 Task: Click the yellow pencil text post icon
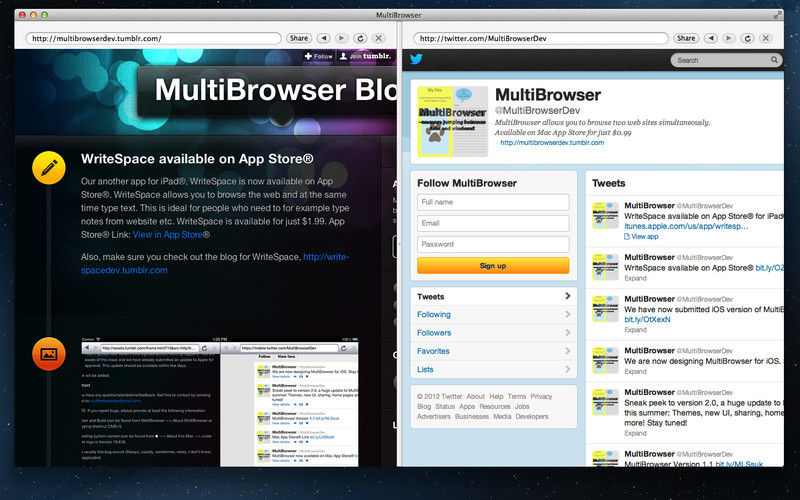(49, 167)
